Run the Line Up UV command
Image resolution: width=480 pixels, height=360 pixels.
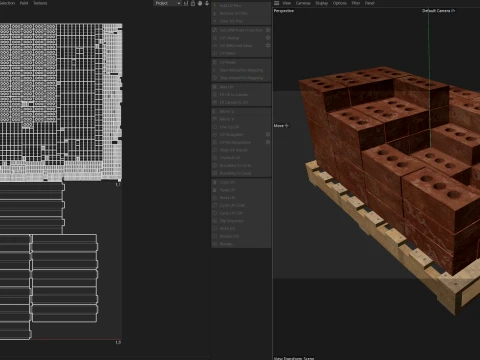point(241,127)
